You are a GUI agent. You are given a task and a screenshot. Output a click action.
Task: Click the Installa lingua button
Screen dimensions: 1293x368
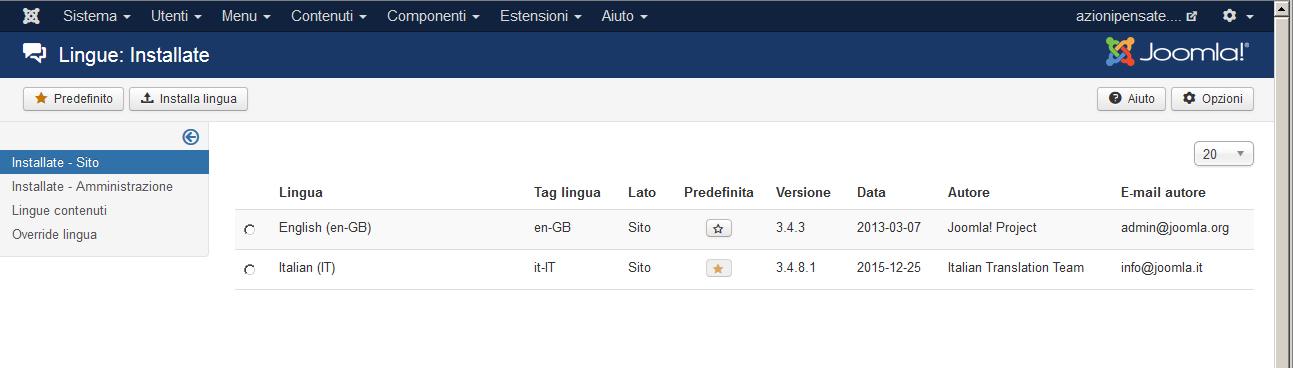coord(189,98)
